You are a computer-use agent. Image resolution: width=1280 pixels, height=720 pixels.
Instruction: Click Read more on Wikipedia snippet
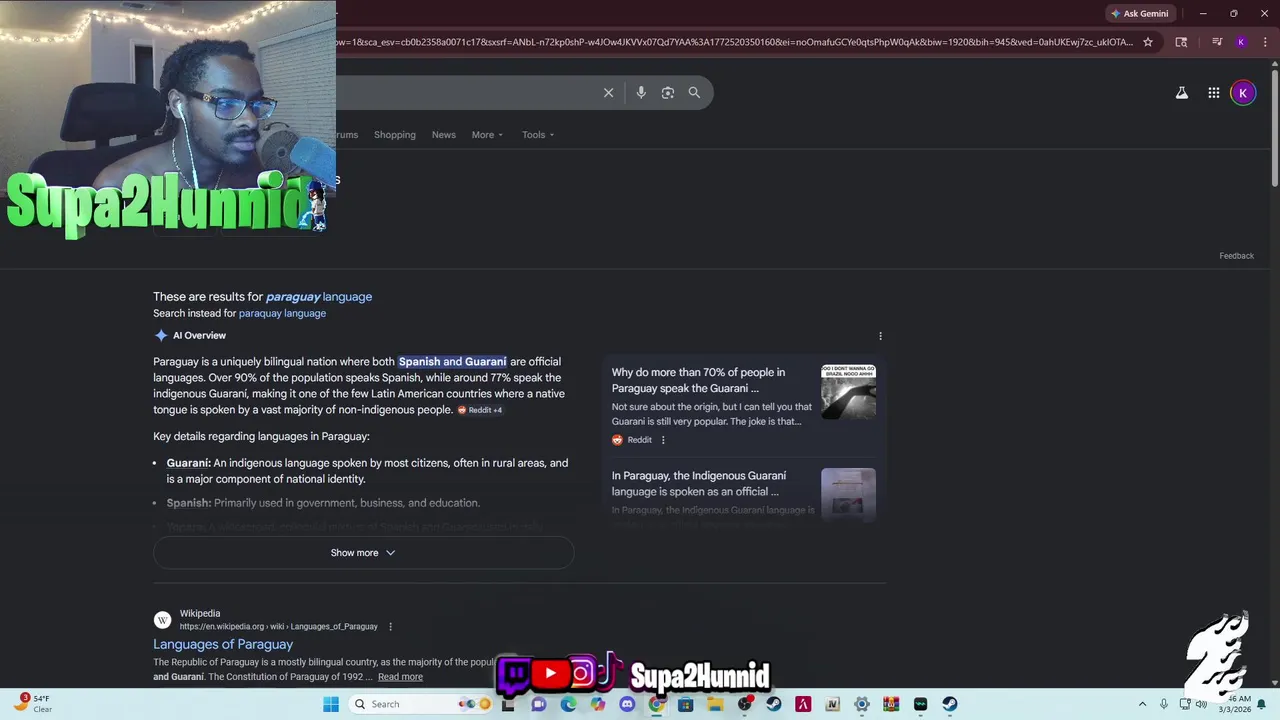tap(400, 677)
